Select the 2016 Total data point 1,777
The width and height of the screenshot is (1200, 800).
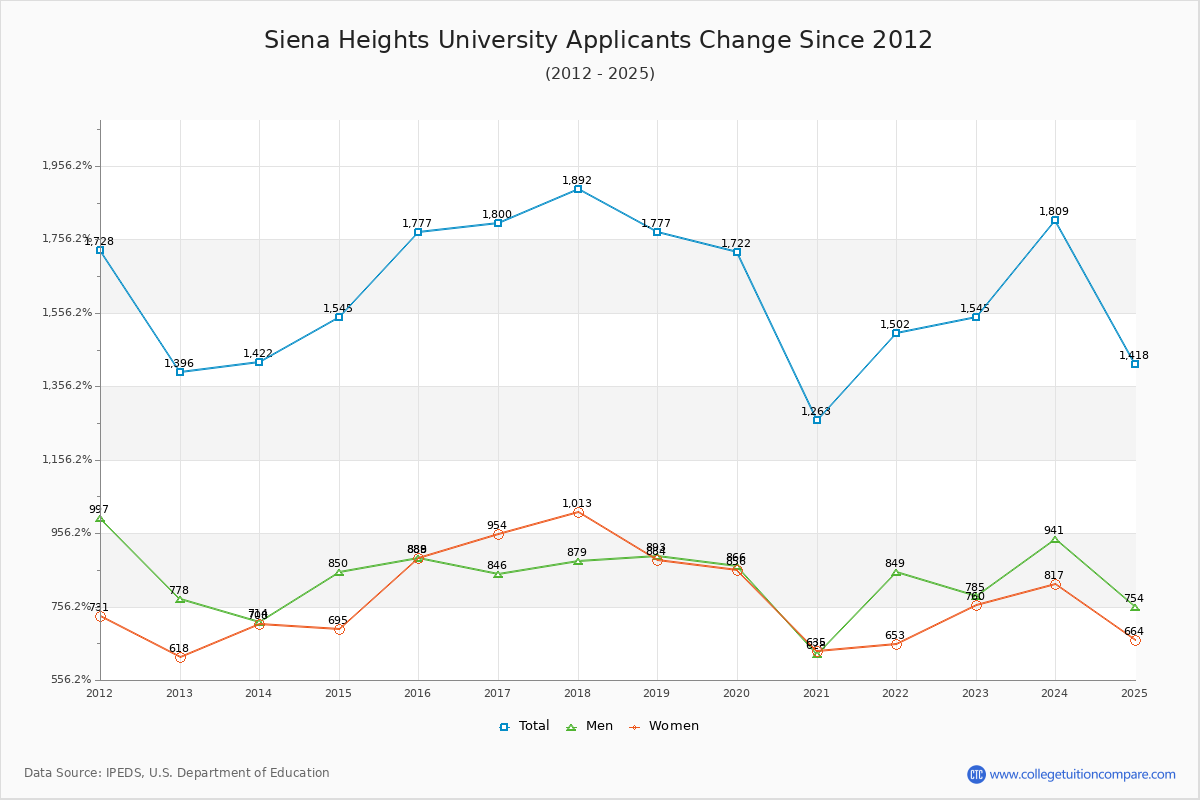pos(418,232)
